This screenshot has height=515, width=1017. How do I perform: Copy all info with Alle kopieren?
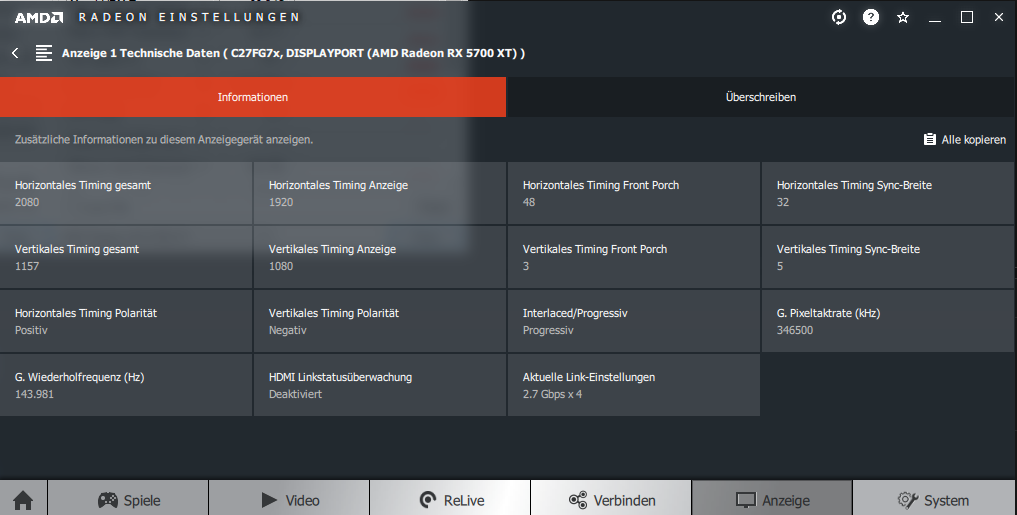[x=964, y=139]
